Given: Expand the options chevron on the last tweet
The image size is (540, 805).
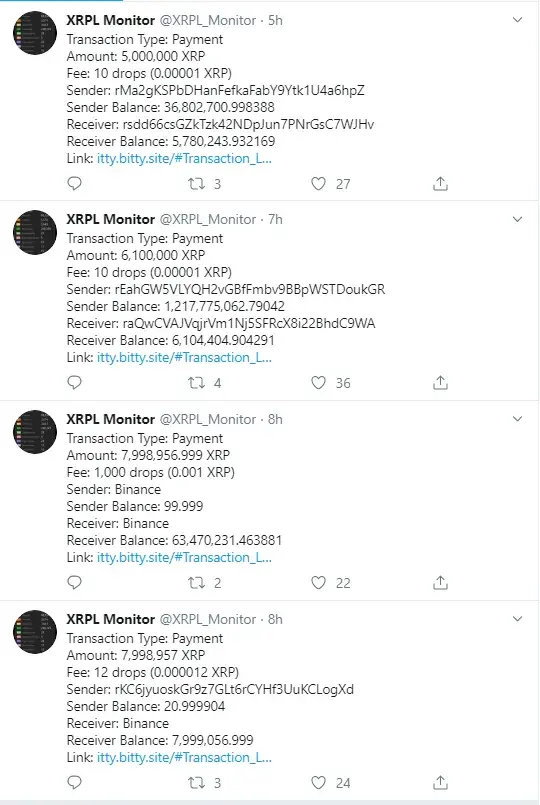Looking at the screenshot, I should (x=517, y=619).
